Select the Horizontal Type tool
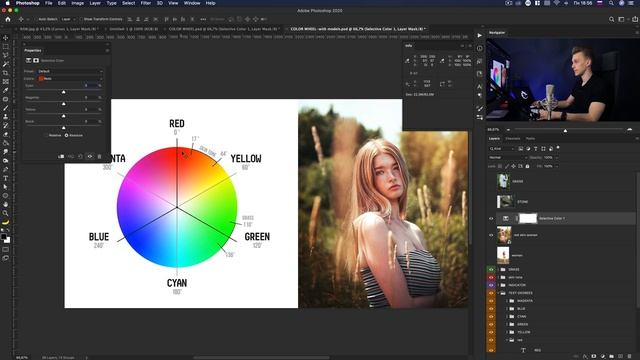This screenshot has width=640, height=360. 6,178
